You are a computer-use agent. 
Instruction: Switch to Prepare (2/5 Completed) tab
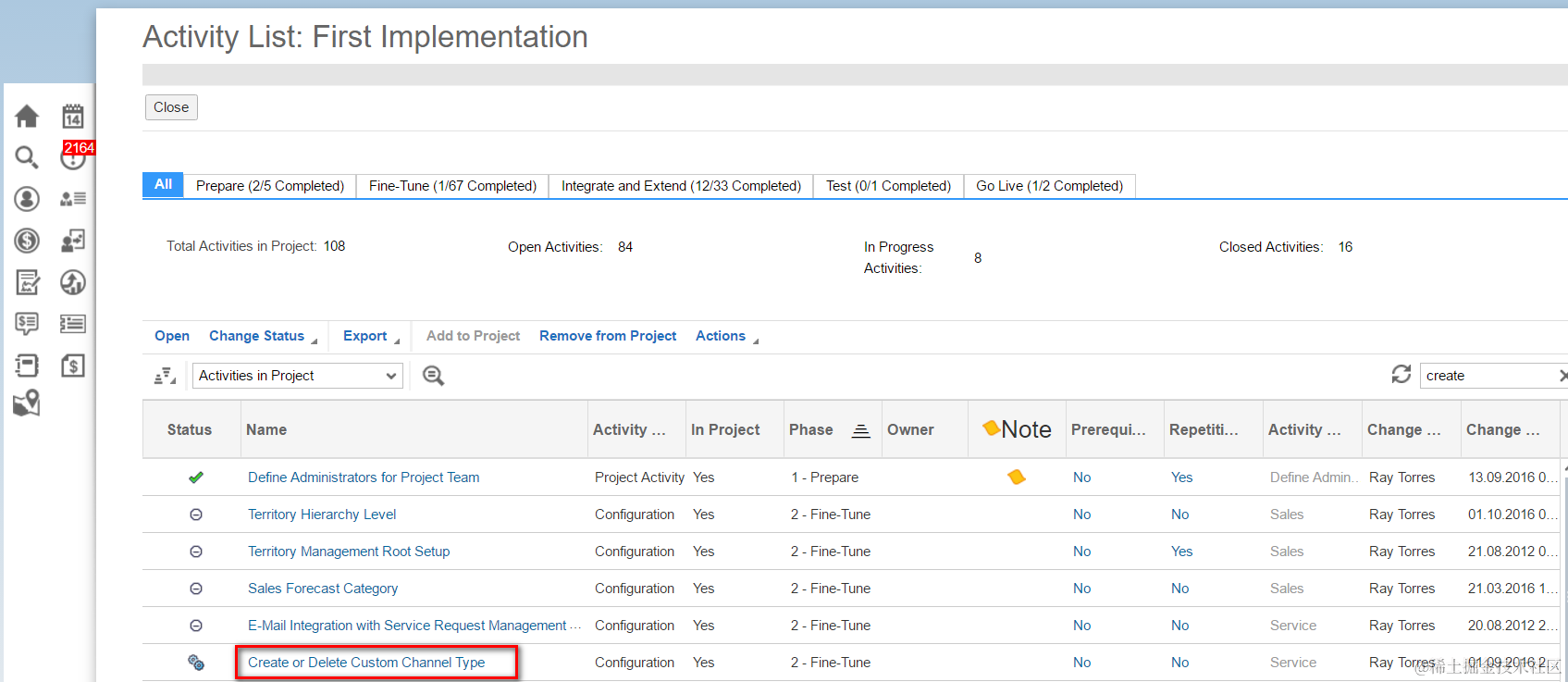click(x=270, y=186)
